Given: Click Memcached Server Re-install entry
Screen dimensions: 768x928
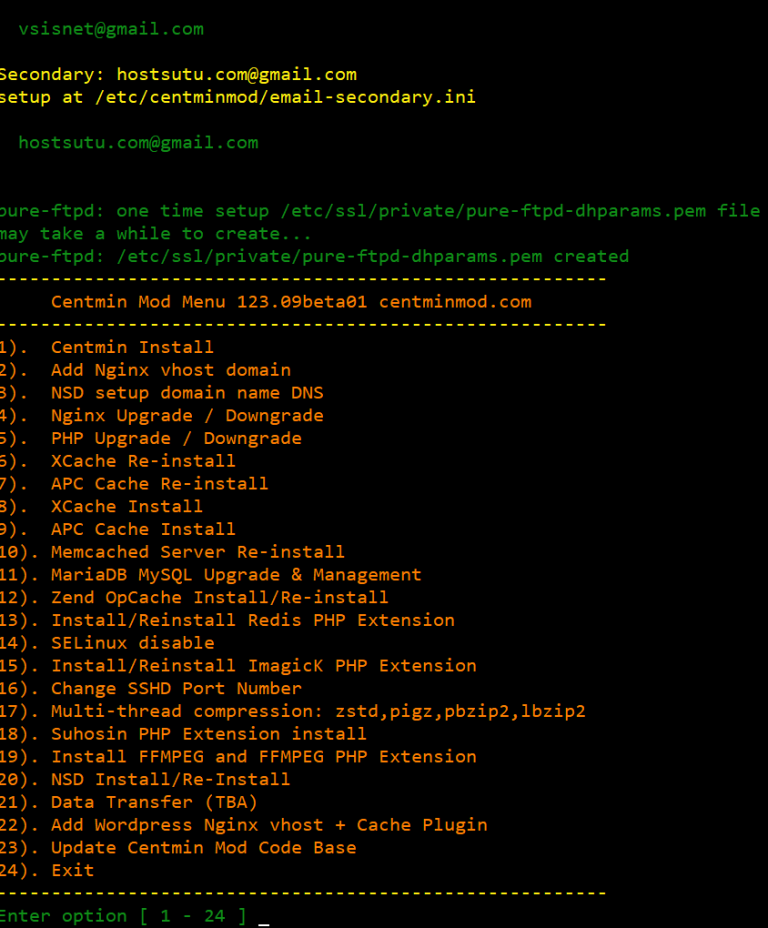Looking at the screenshot, I should tap(198, 552).
